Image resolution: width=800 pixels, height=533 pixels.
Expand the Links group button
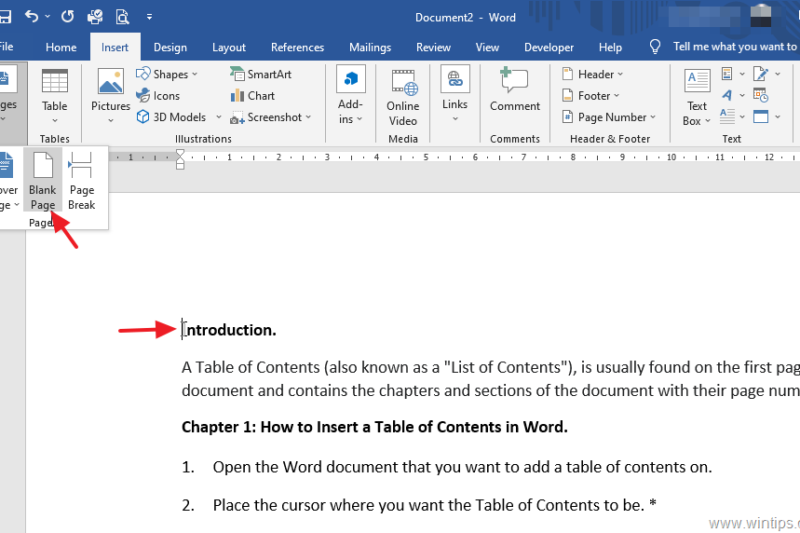click(455, 95)
